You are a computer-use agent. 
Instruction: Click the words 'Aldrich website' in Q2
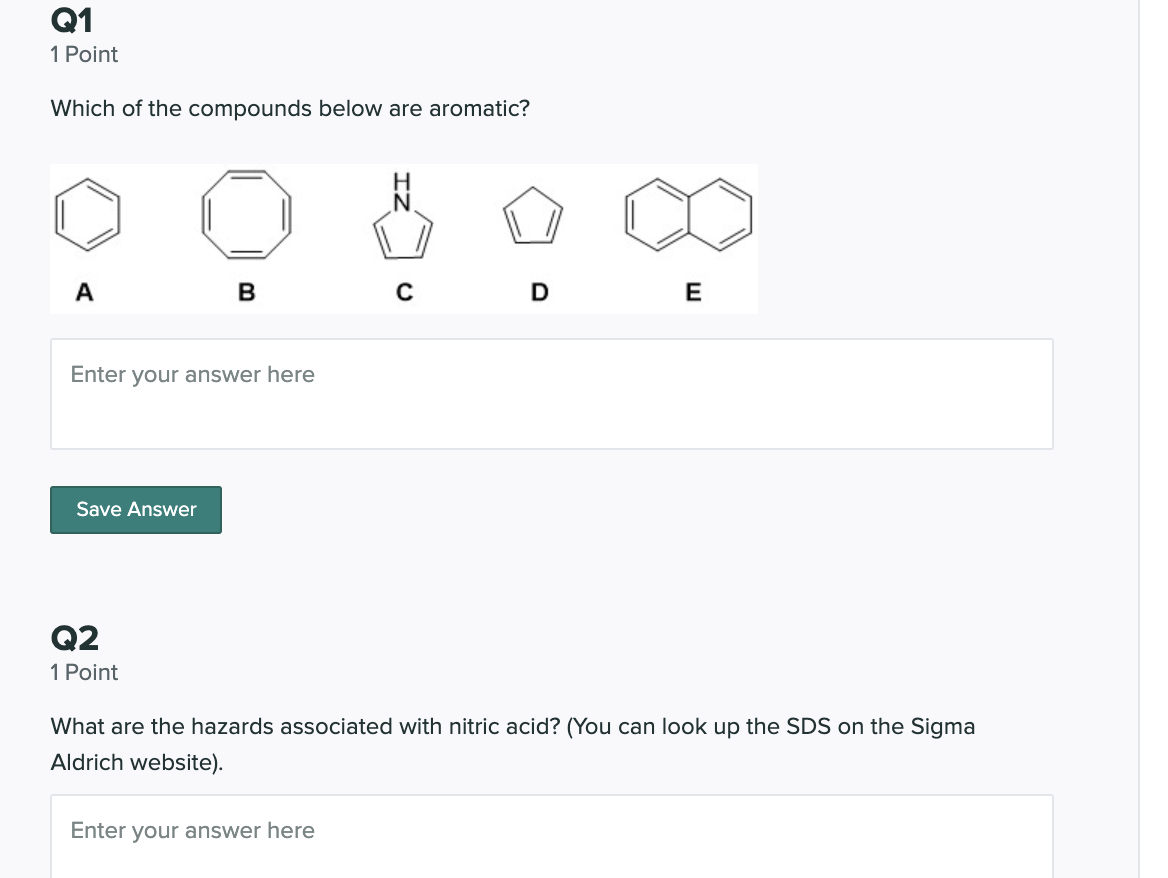(x=134, y=763)
